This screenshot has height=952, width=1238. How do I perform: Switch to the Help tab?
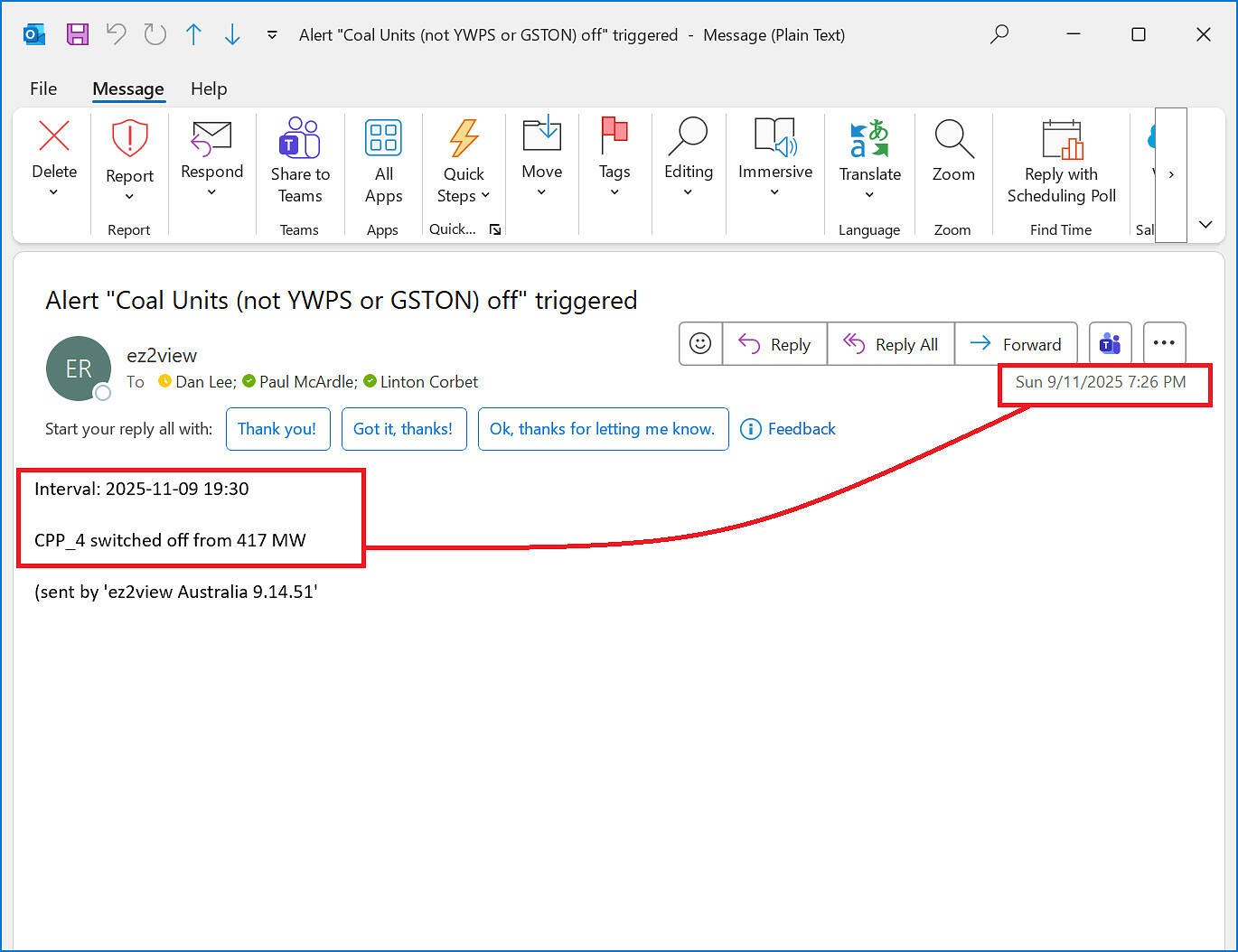click(209, 89)
